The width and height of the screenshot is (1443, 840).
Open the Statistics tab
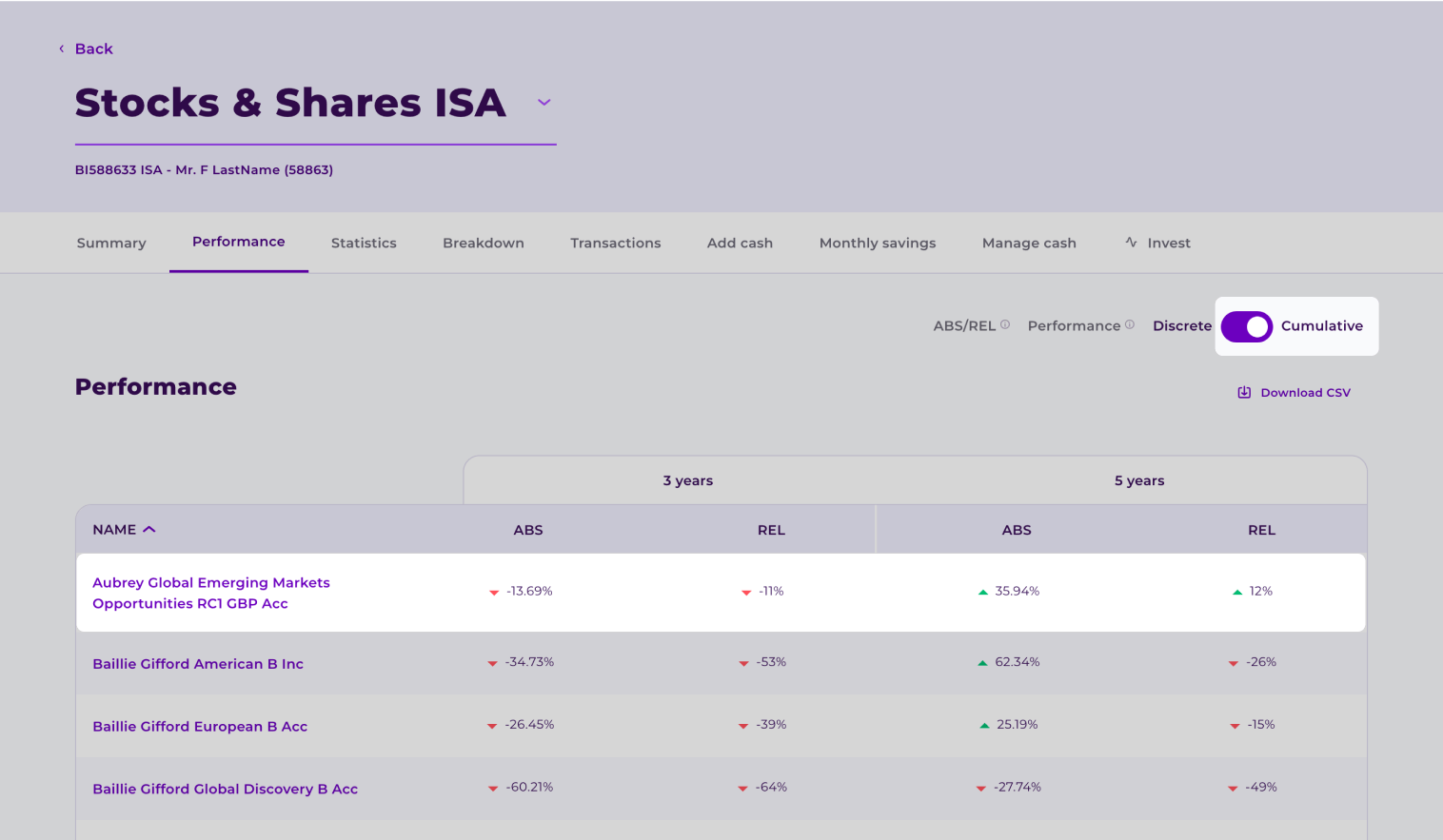pos(364,244)
